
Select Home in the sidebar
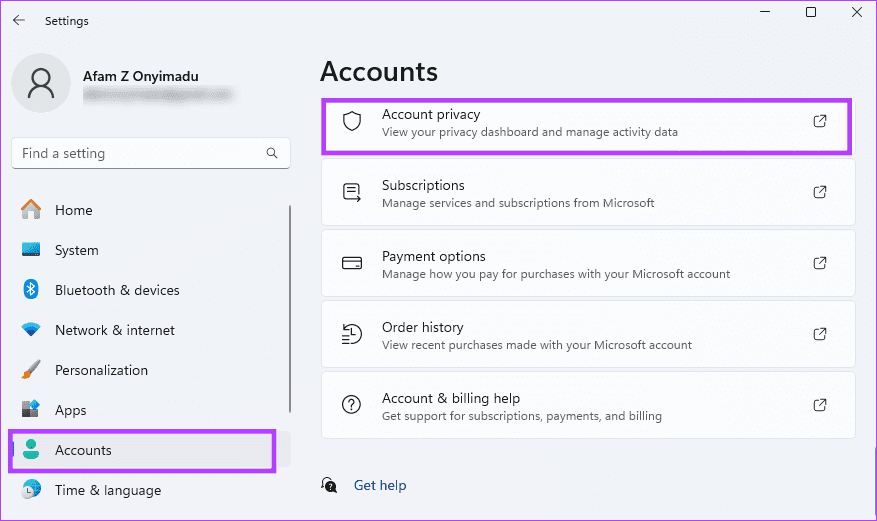click(x=149, y=210)
